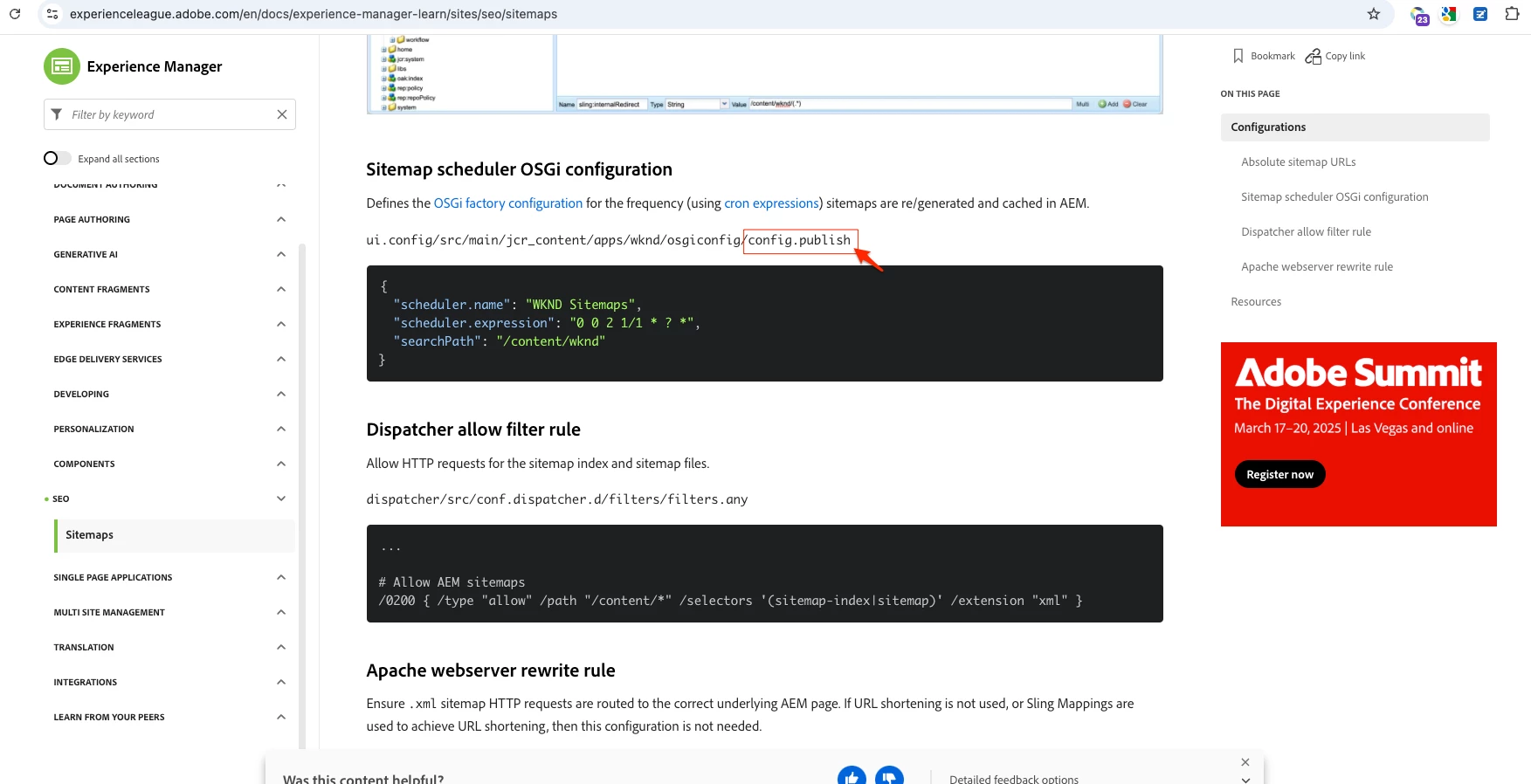Expand the Generative AI section
The height and width of the screenshot is (784, 1531).
click(x=281, y=254)
